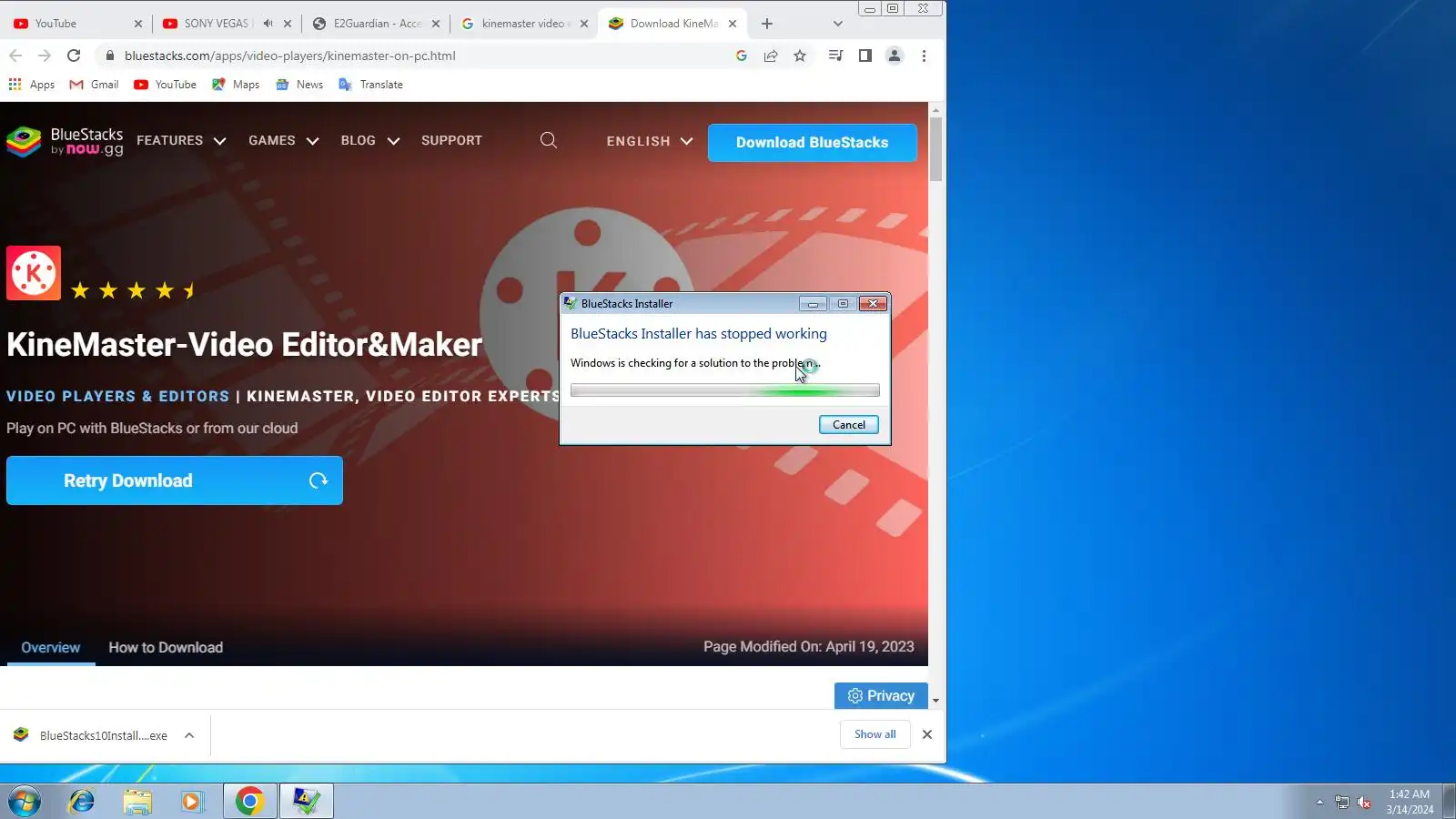Screen dimensions: 1456x819
Task: Click the BlueStacks logo in the header
Action: tap(65, 141)
